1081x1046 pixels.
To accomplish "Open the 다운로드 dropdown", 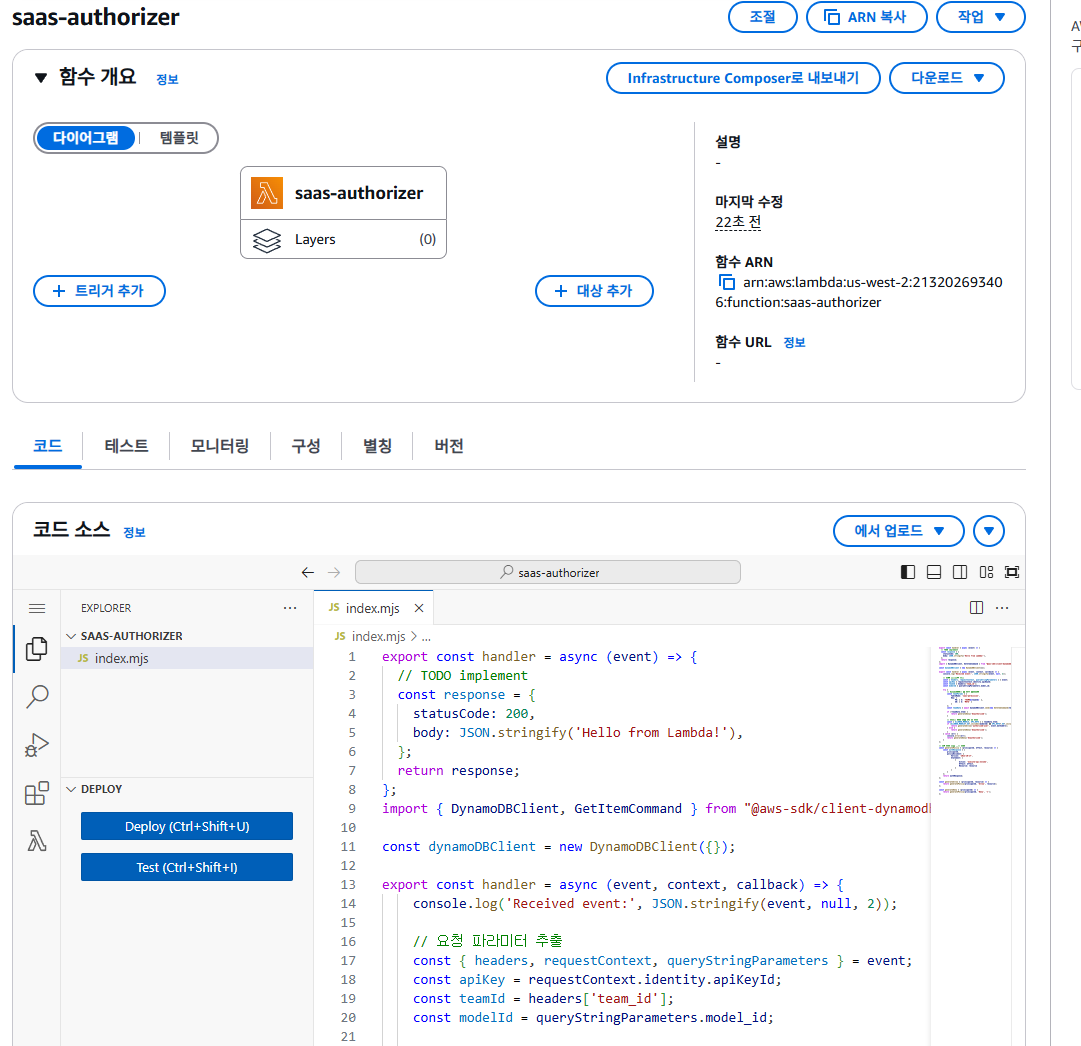I will (x=947, y=78).
